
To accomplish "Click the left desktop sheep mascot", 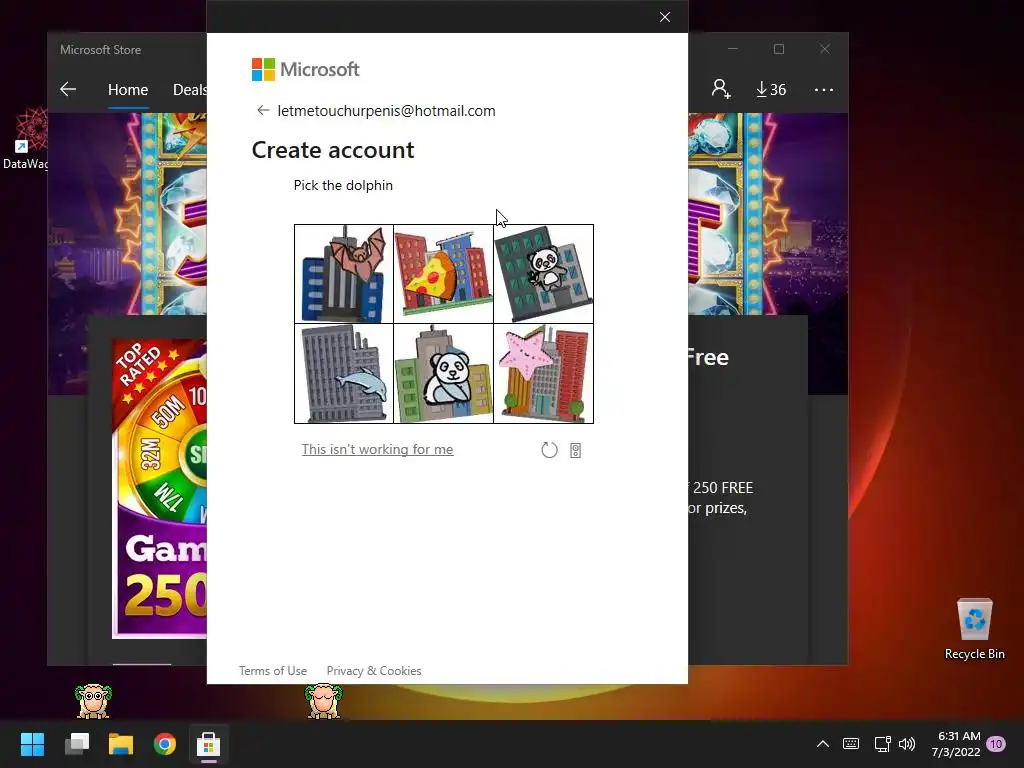I will [x=93, y=701].
